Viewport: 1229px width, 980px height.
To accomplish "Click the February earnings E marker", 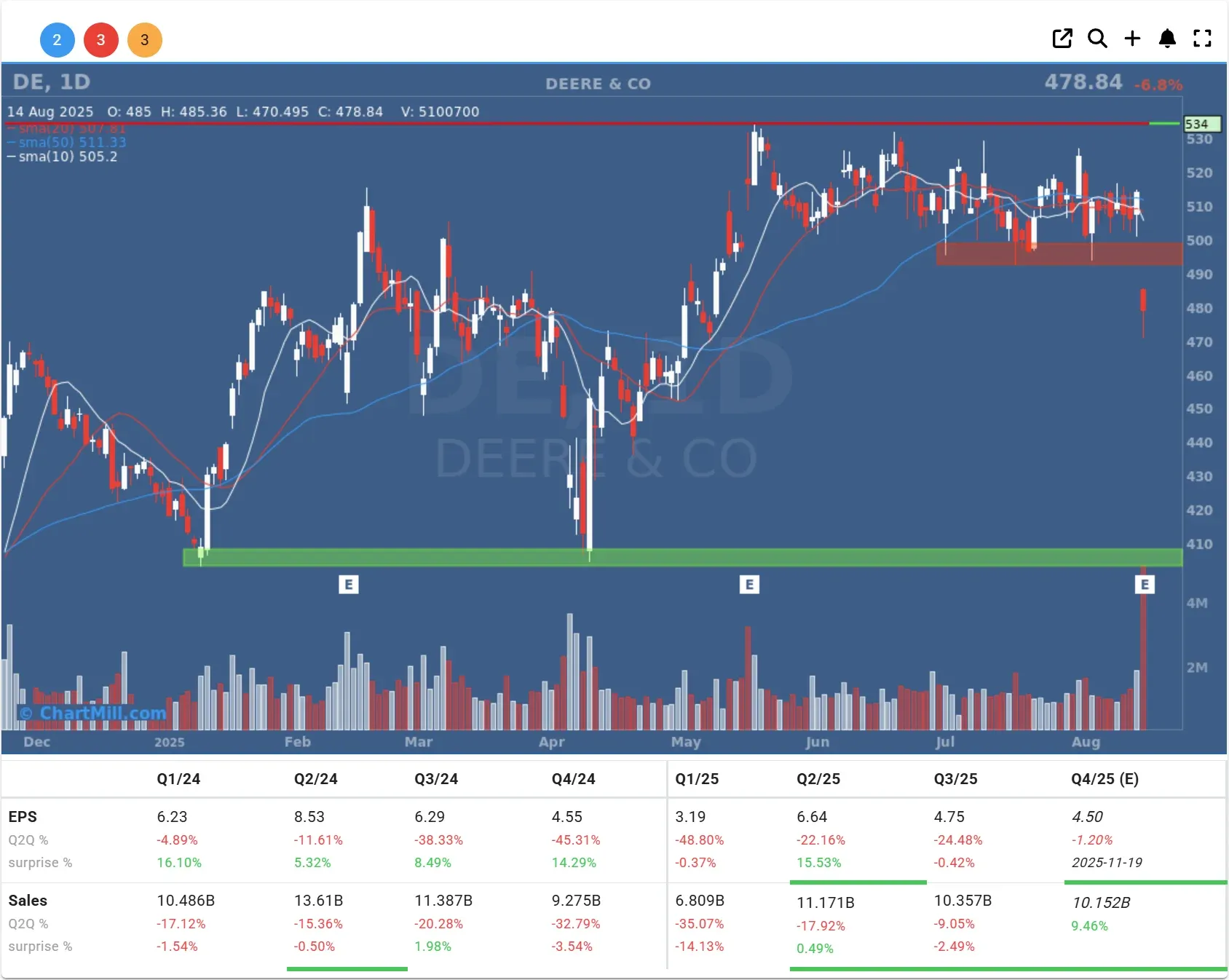I will coord(349,585).
